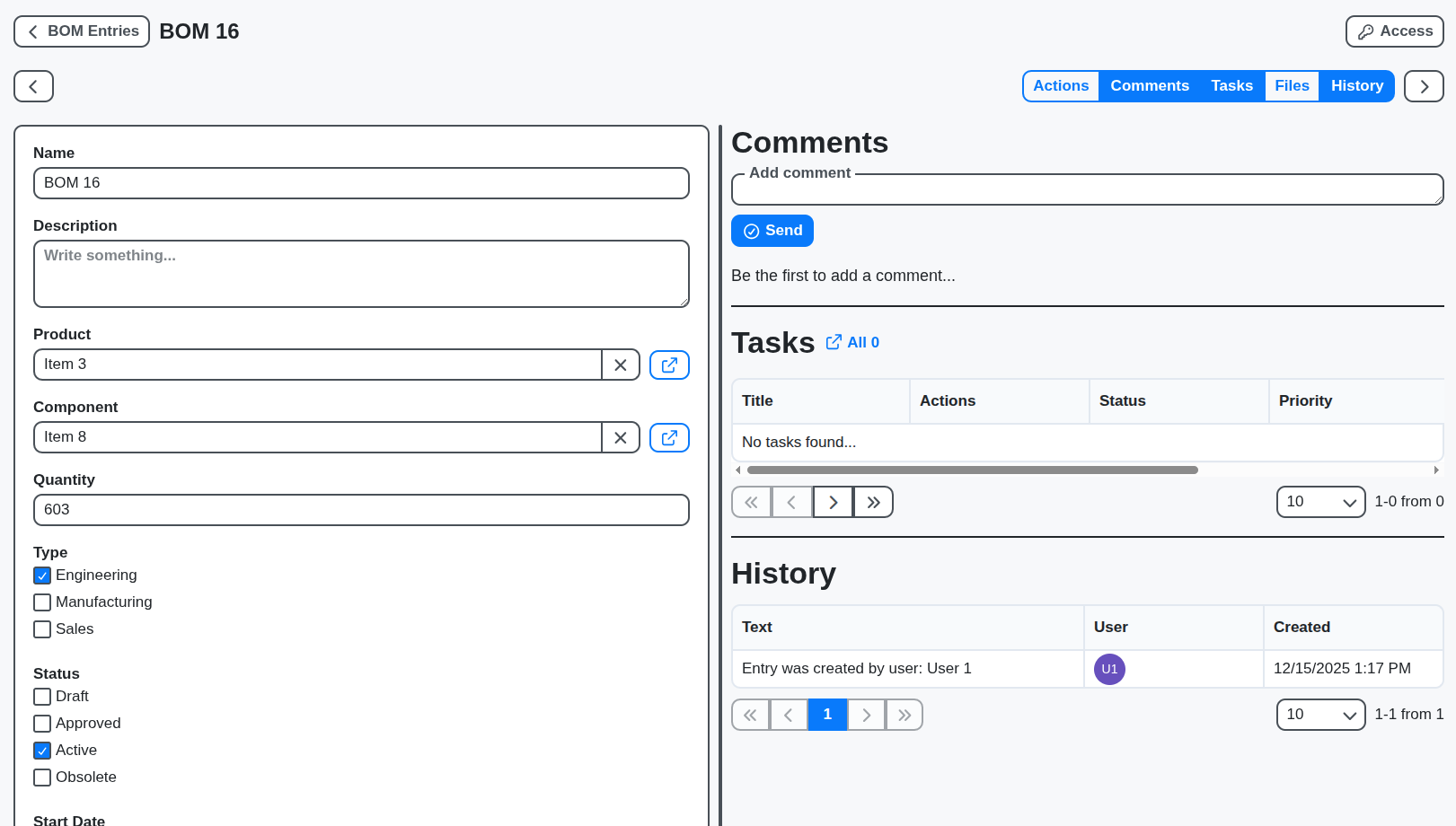Click the BOM Entries back button
The height and width of the screenshot is (826, 1456).
point(81,31)
